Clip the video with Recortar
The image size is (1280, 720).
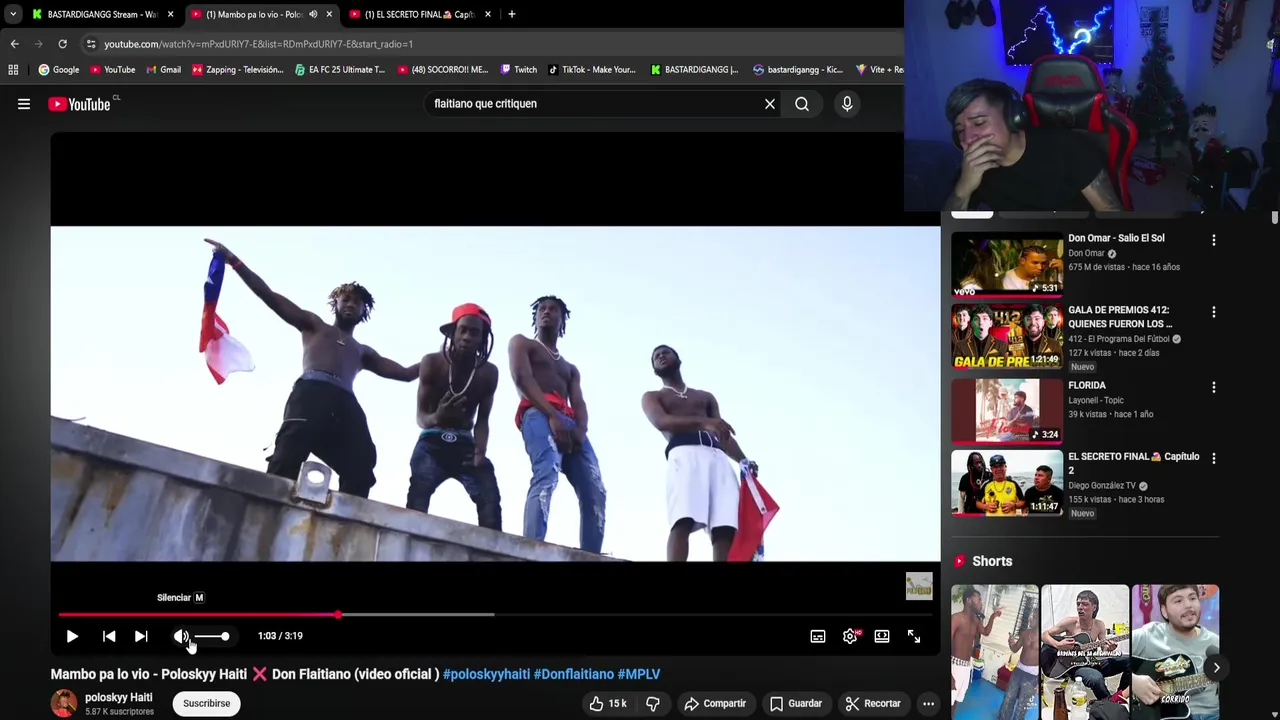[x=872, y=703]
